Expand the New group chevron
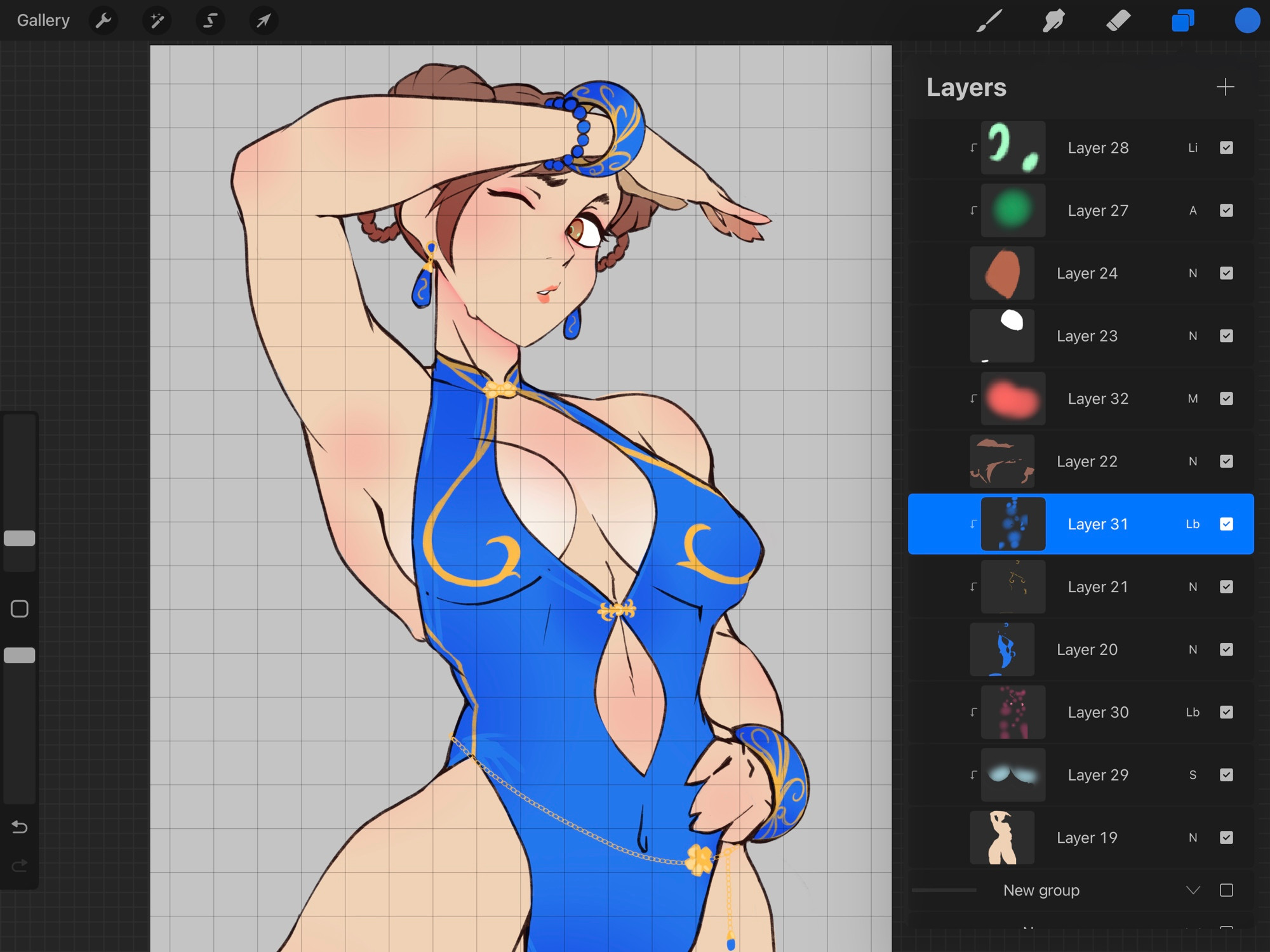This screenshot has height=952, width=1270. point(1193,890)
